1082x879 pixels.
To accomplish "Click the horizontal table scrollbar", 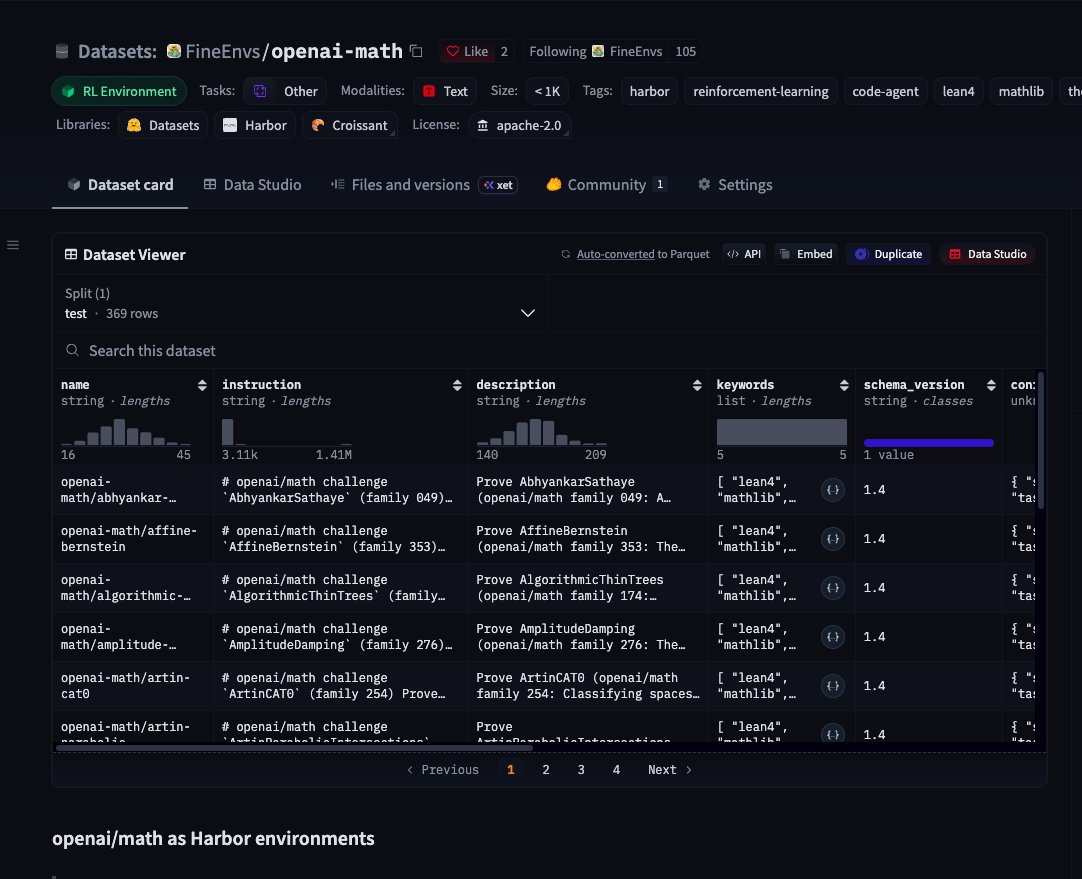I will 295,747.
